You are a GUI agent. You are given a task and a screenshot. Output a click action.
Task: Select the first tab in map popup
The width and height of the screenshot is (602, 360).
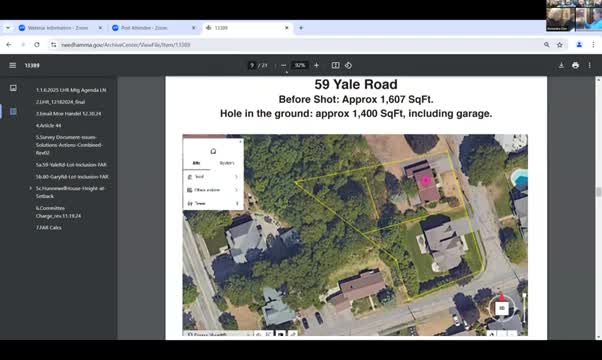(196, 163)
